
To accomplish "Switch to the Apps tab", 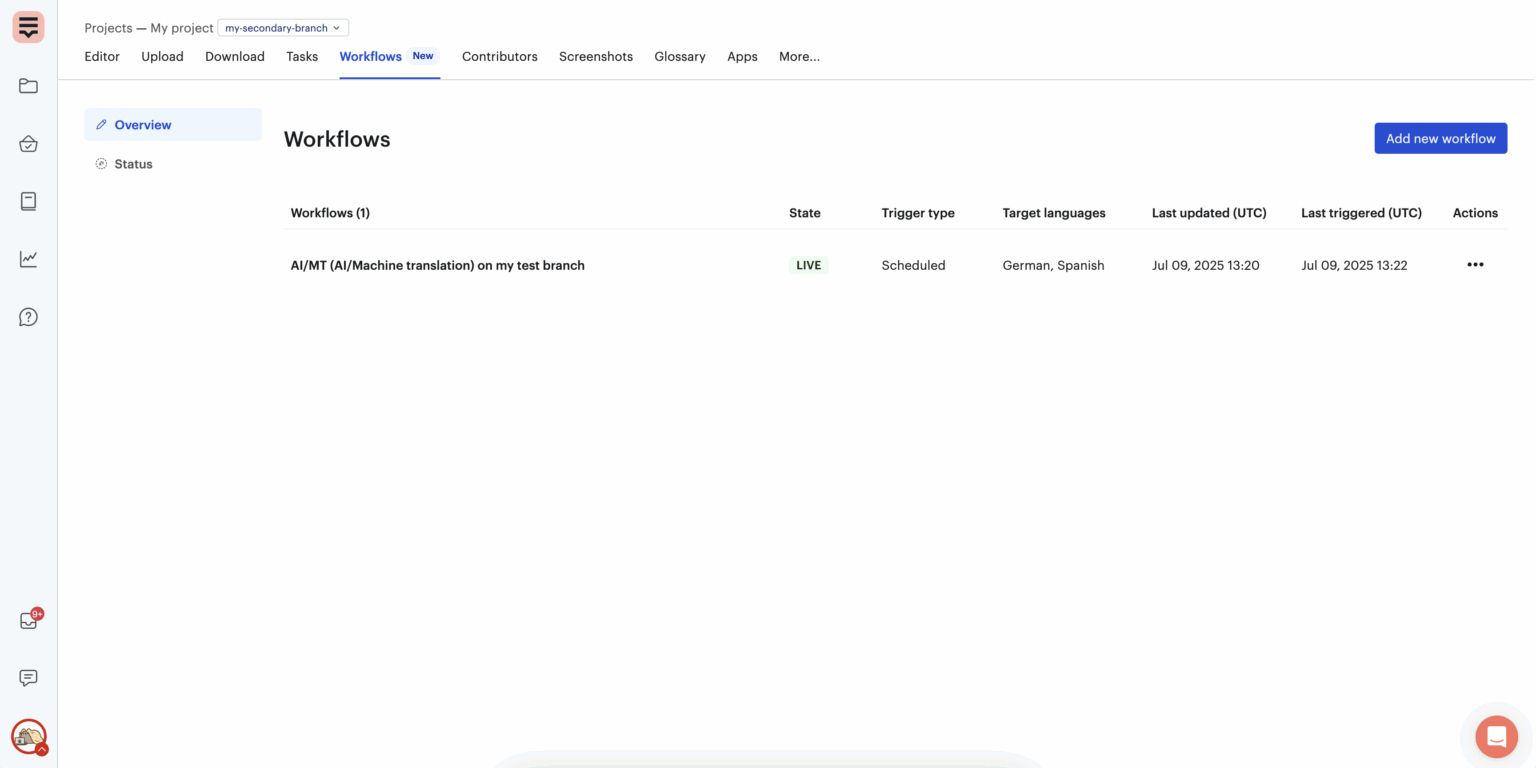I will (x=742, y=57).
